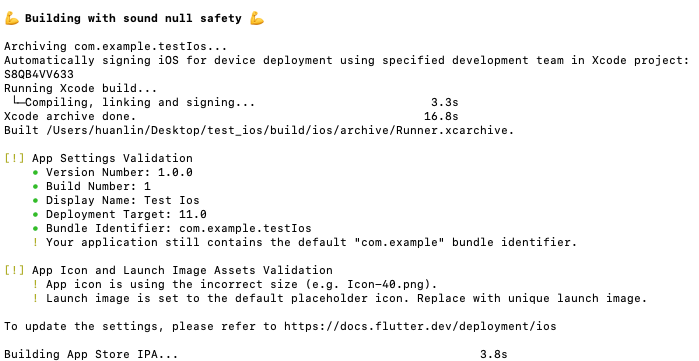Click the left flexed-bicep emoji
699x361 pixels.
click(12, 18)
